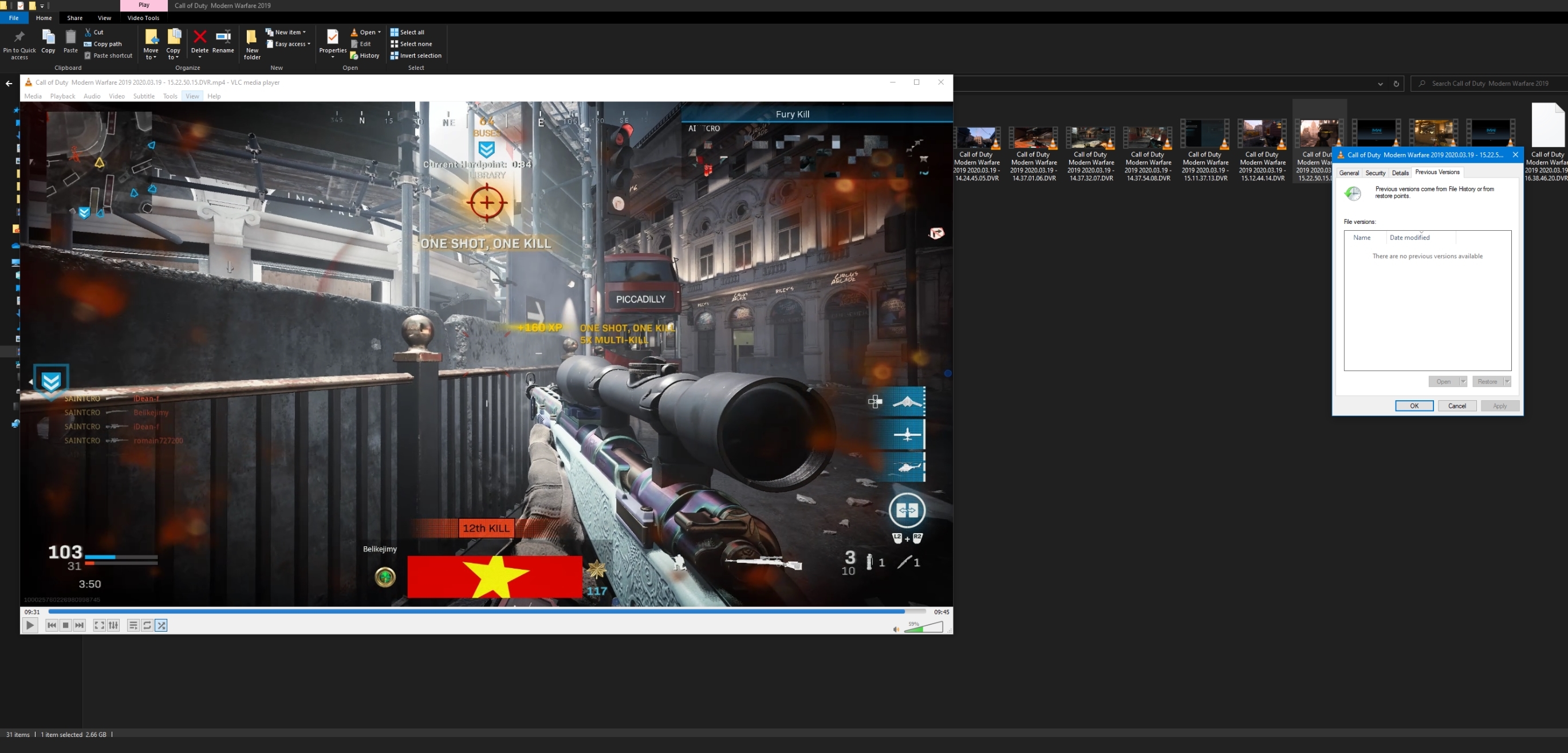Toggle VLC fullscreen mode

tap(99, 625)
